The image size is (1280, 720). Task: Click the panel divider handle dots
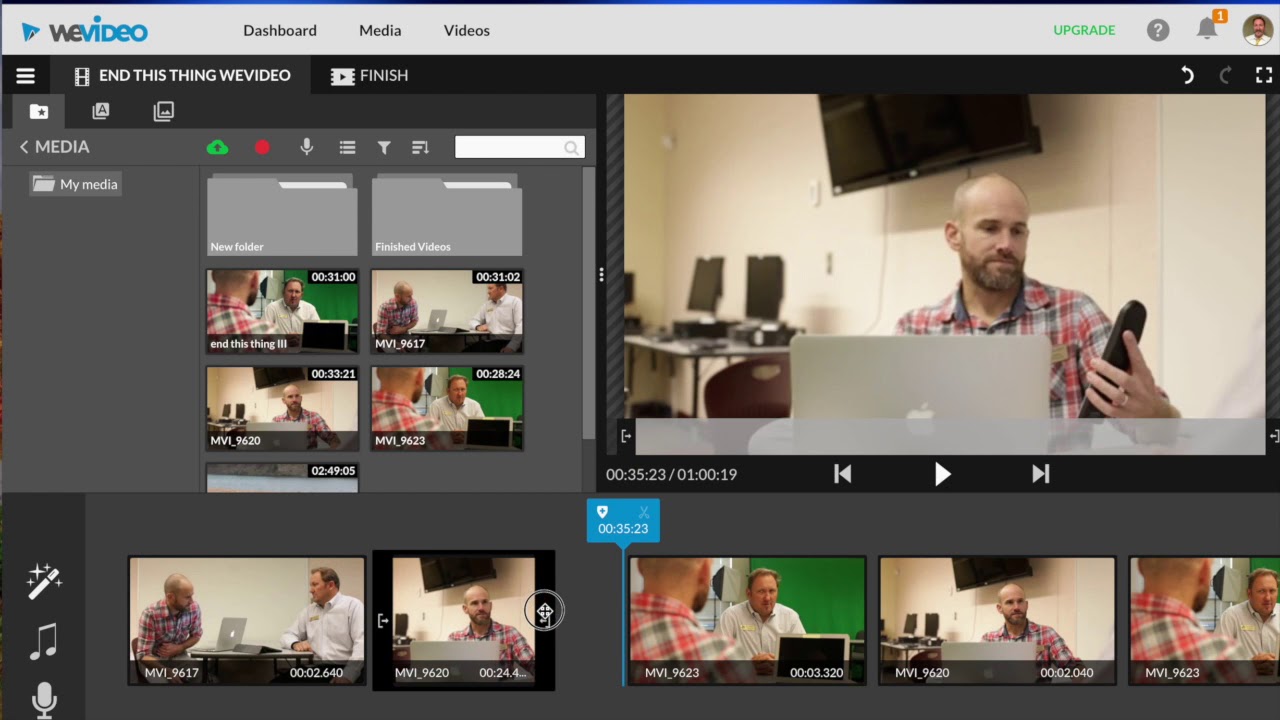pyautogui.click(x=601, y=274)
